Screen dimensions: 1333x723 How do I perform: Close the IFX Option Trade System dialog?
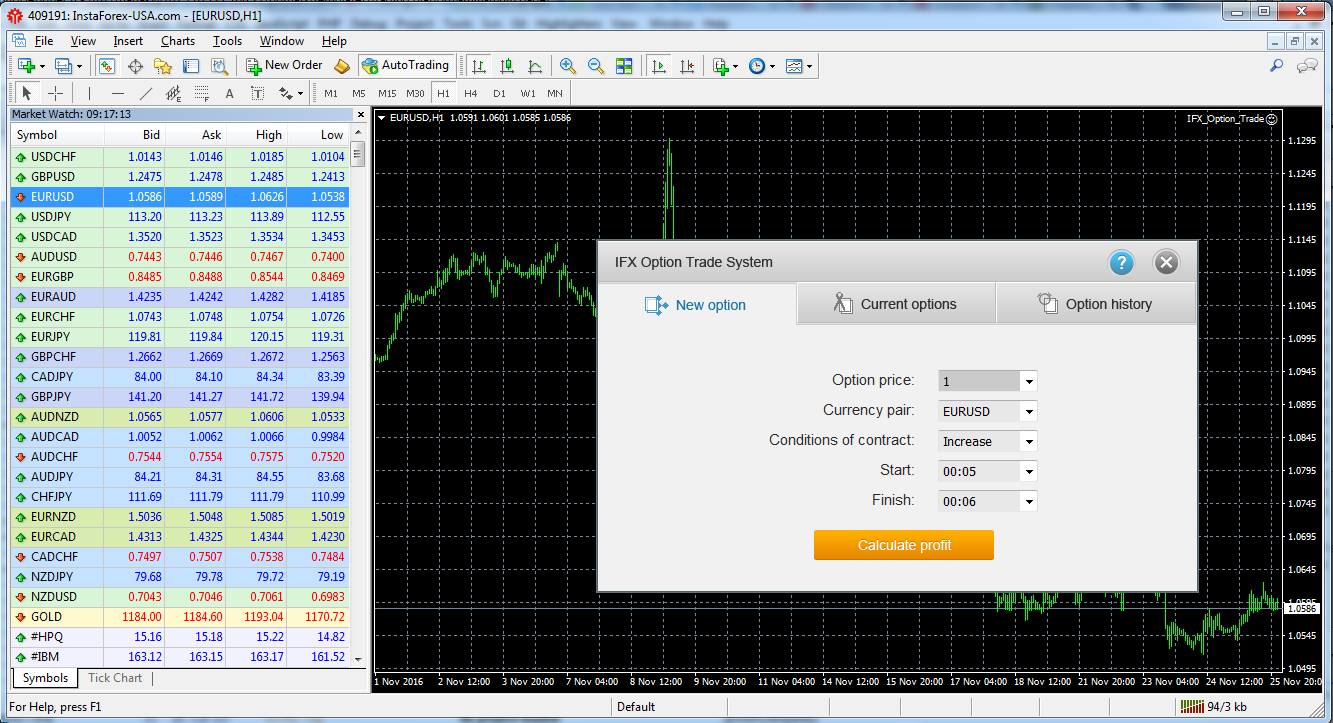pos(1165,263)
